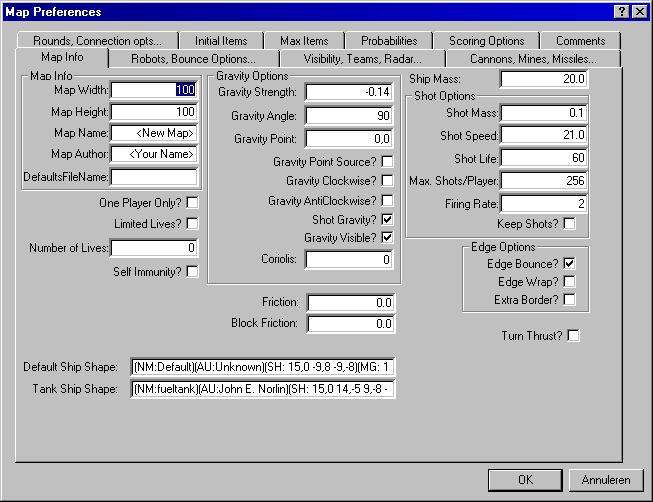The width and height of the screenshot is (653, 502).
Task: Click into the Shot Speed field
Action: [543, 136]
